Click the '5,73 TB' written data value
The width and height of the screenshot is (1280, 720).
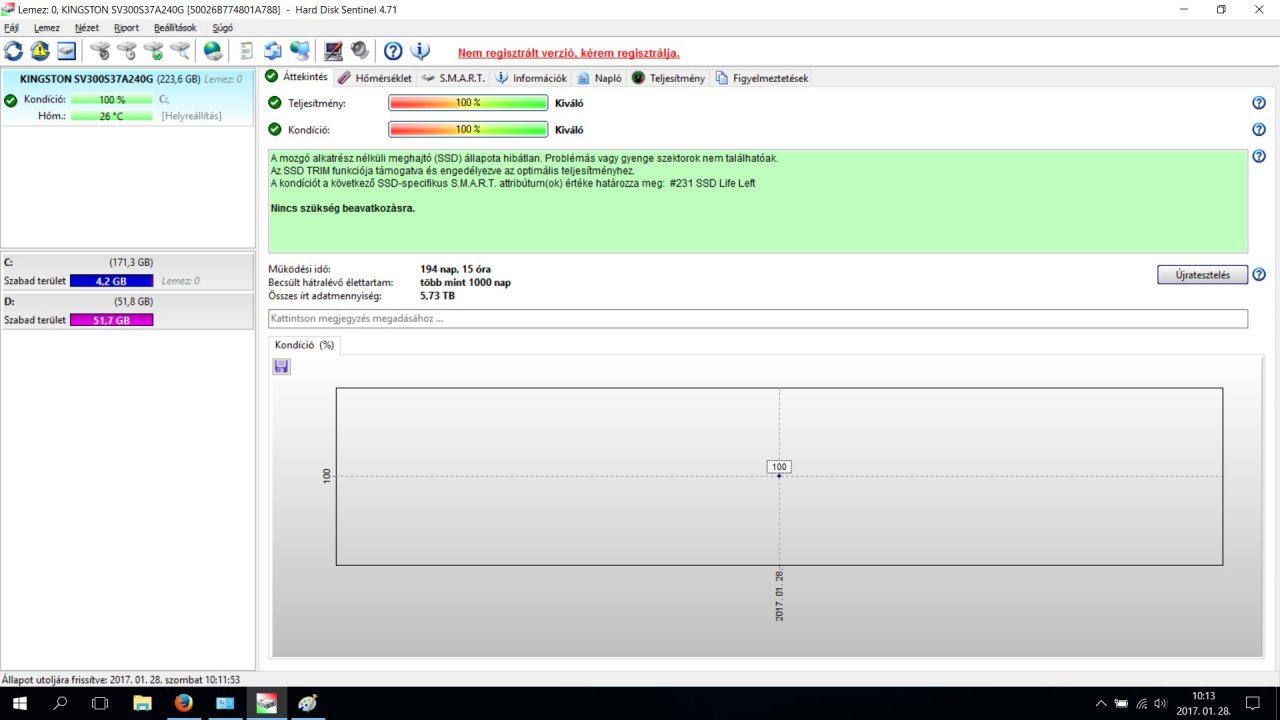438,296
